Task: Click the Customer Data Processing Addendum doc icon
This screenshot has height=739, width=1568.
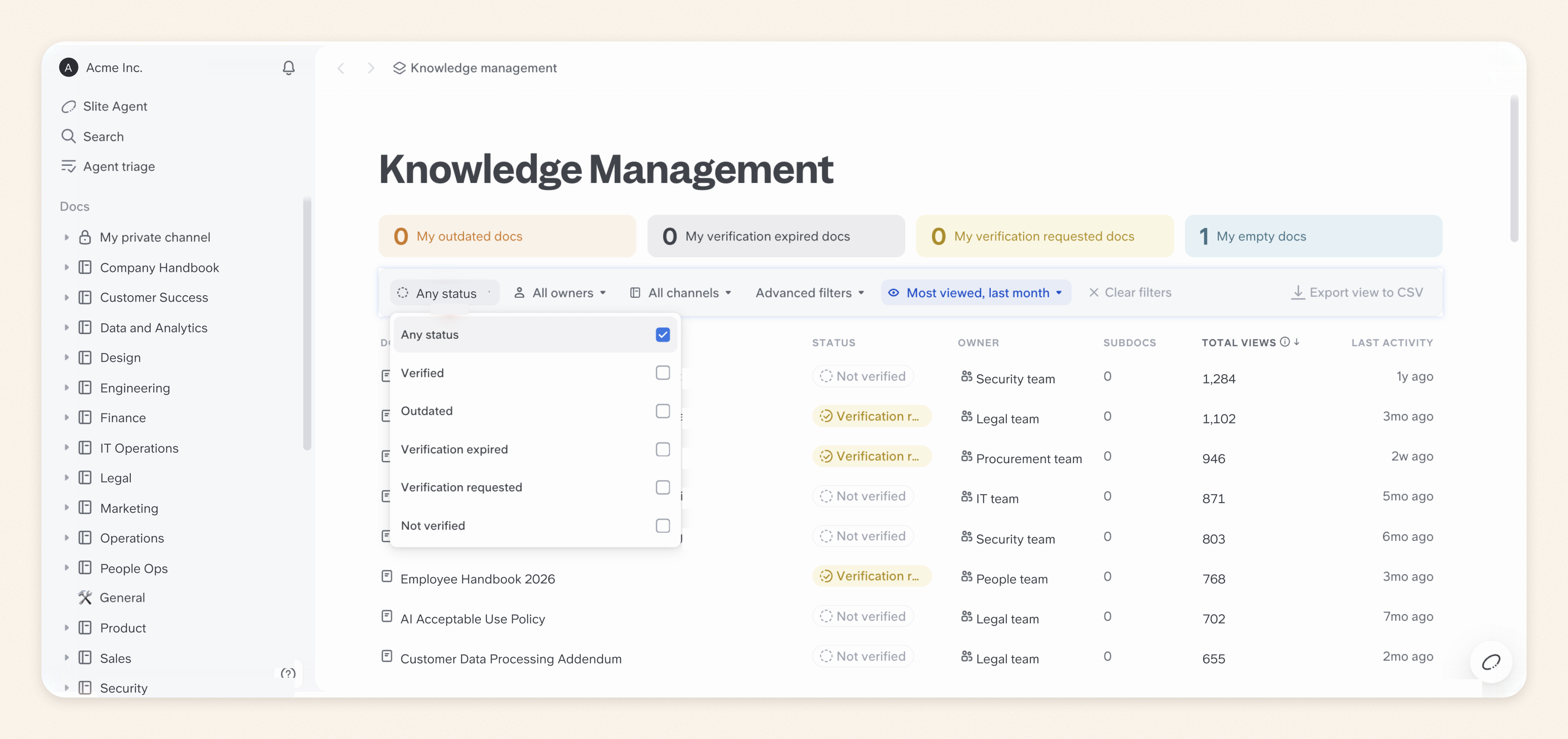Action: (x=386, y=656)
